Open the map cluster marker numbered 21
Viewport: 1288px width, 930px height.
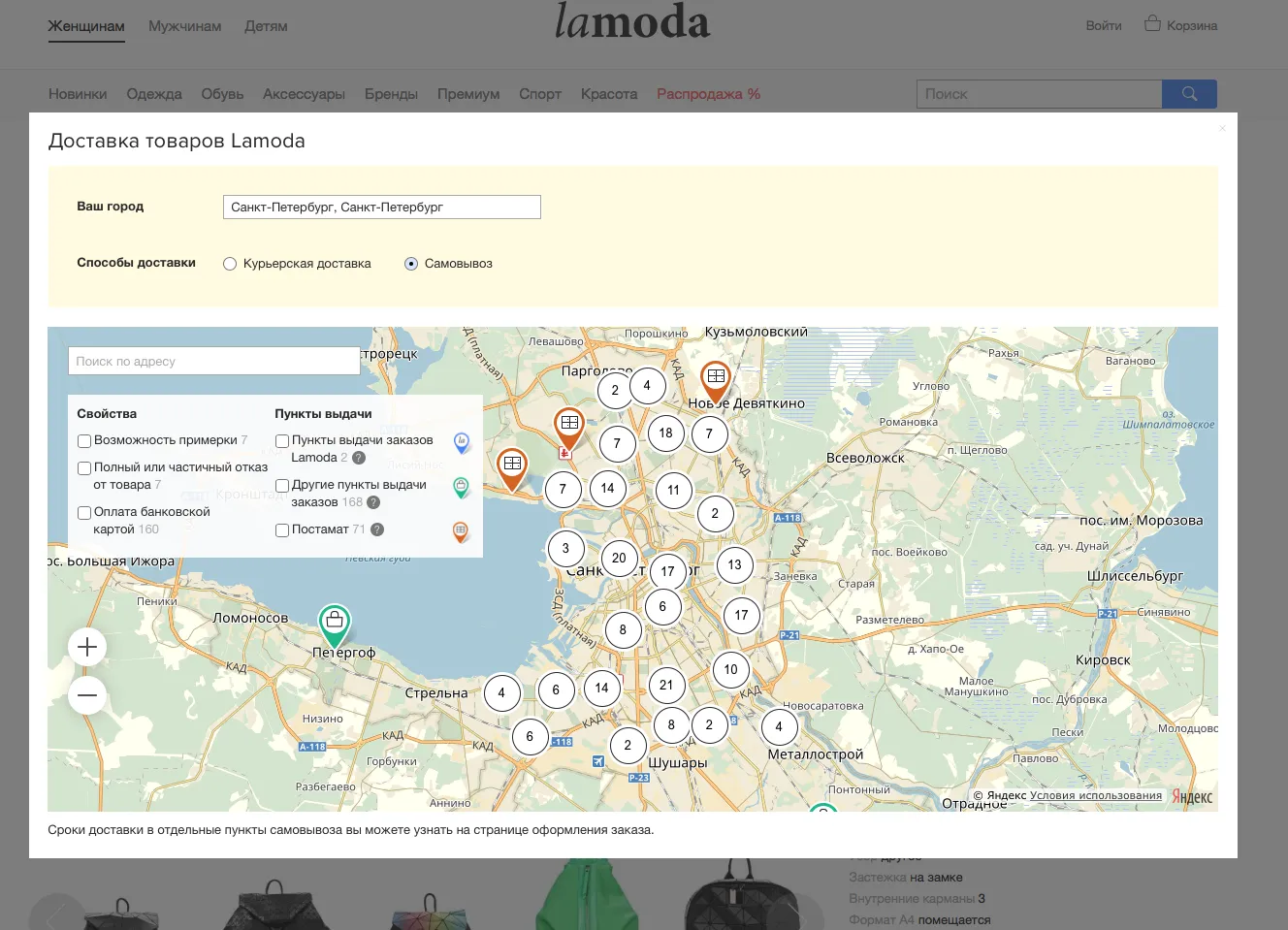[x=666, y=685]
